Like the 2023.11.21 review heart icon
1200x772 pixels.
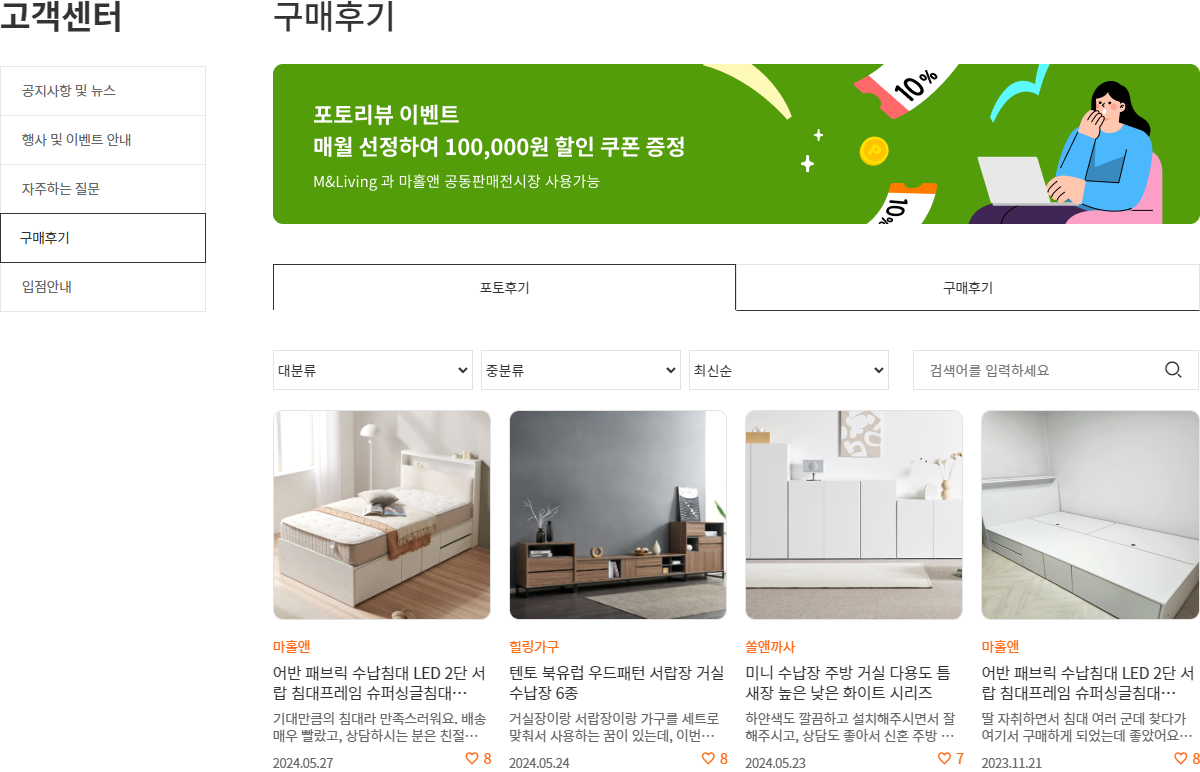[1180, 758]
